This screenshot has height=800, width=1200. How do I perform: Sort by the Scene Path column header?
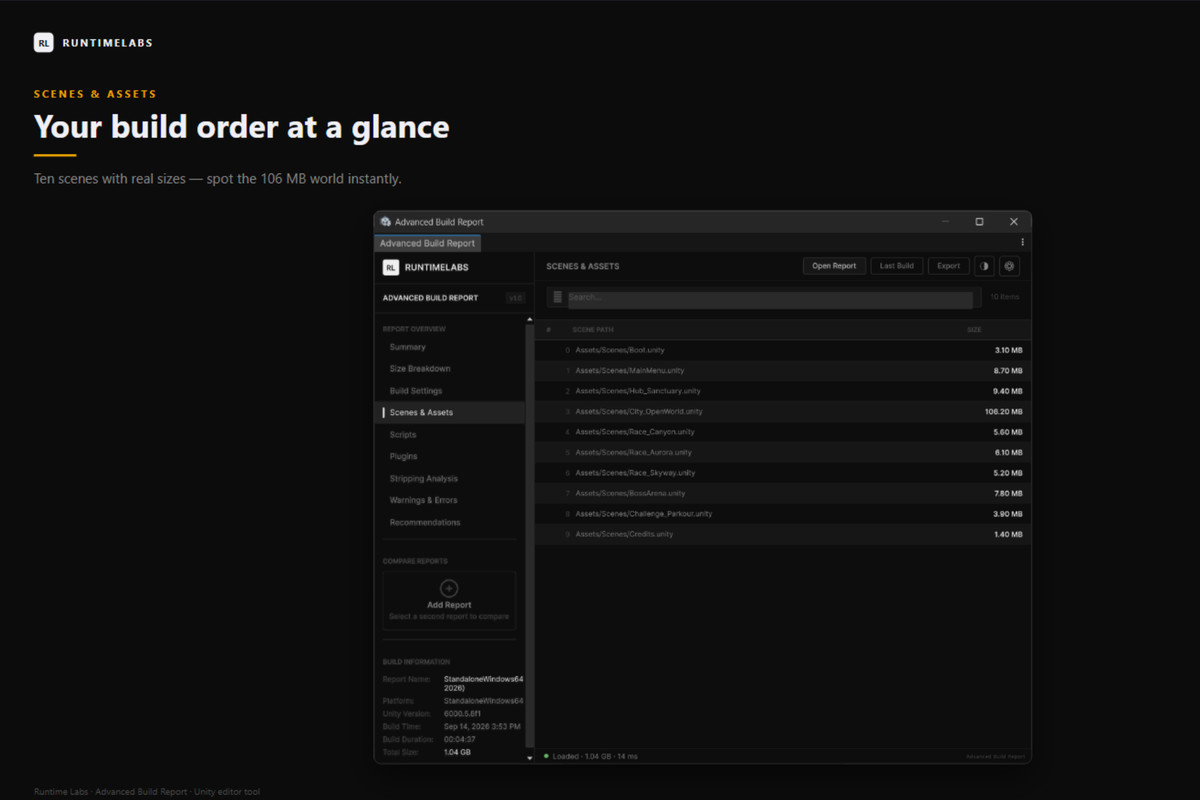click(593, 330)
